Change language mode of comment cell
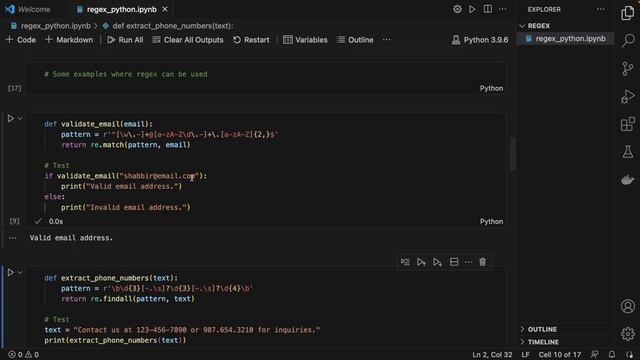640x360 pixels. (491, 88)
